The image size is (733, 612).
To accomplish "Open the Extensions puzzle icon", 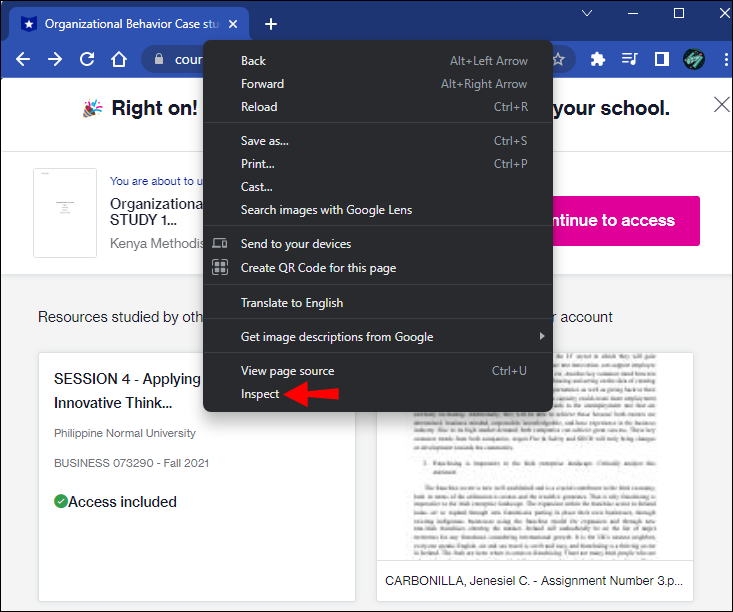I will (x=597, y=59).
